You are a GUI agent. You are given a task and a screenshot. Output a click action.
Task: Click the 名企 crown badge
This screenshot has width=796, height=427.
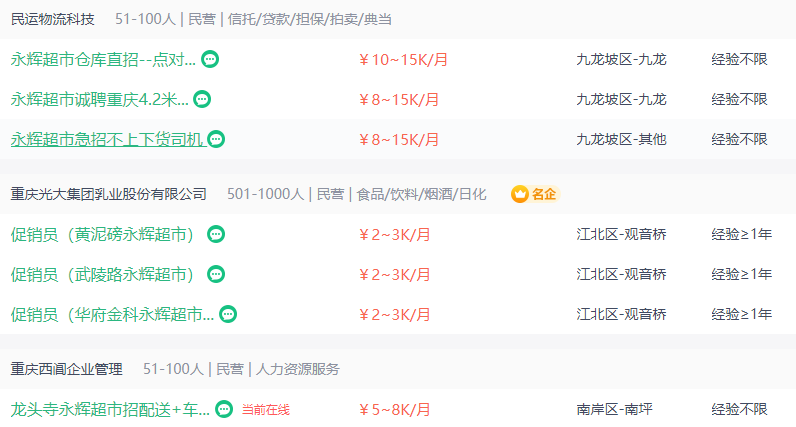tap(535, 194)
